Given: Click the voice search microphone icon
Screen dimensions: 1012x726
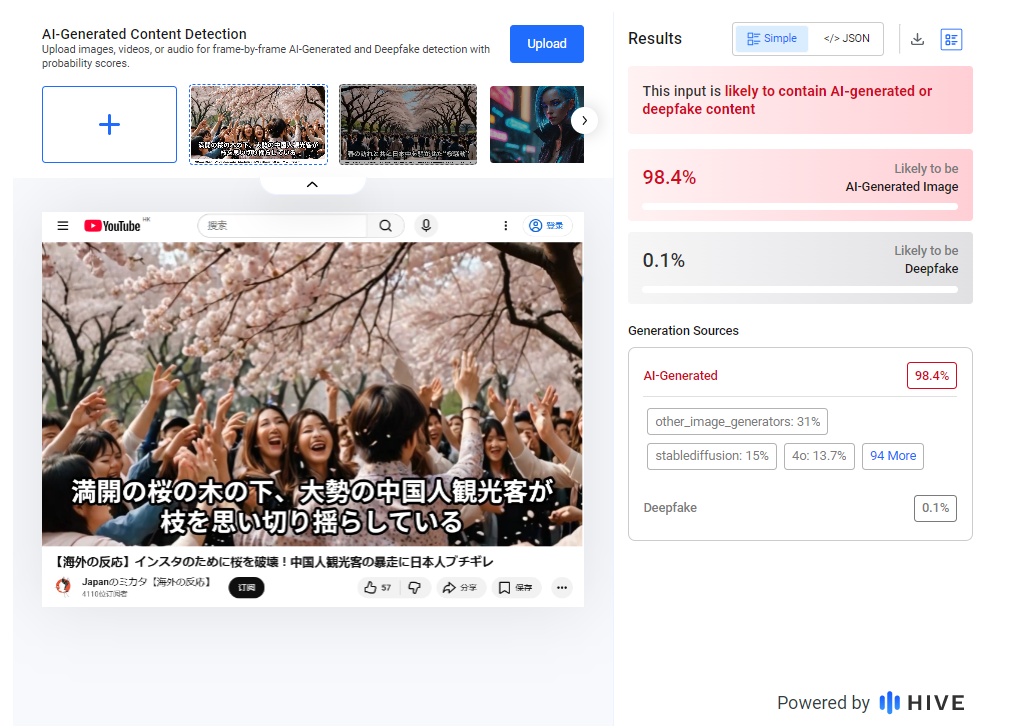Looking at the screenshot, I should coord(426,225).
